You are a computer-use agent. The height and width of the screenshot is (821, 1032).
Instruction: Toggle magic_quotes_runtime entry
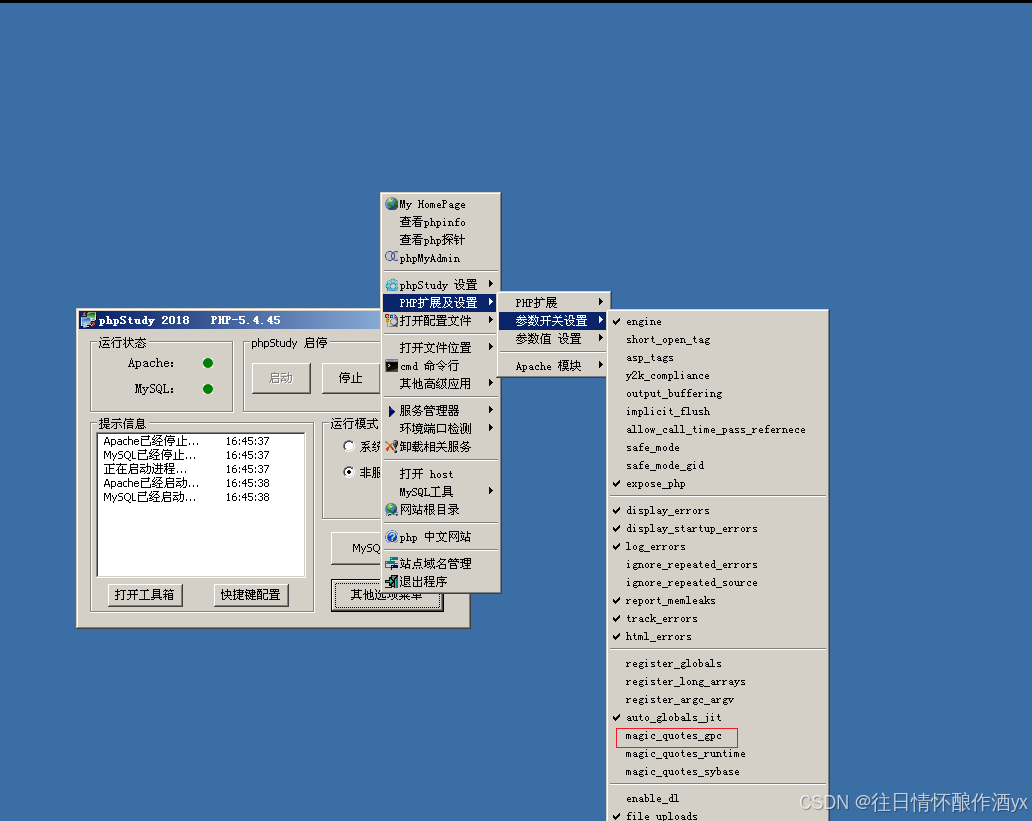(717, 753)
